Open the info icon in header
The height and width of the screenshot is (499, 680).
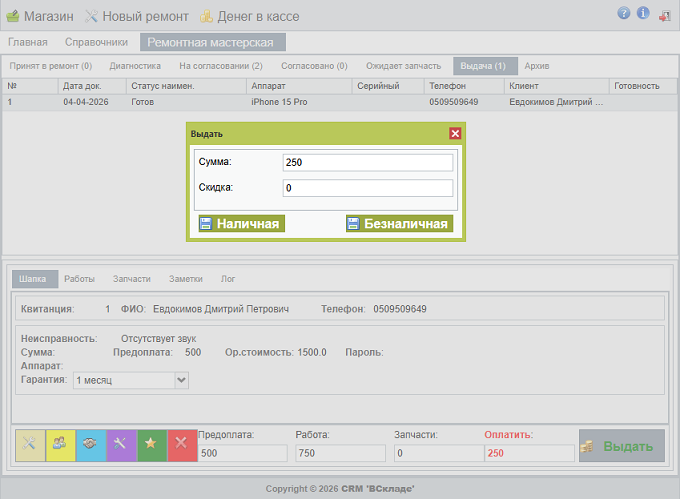[643, 14]
